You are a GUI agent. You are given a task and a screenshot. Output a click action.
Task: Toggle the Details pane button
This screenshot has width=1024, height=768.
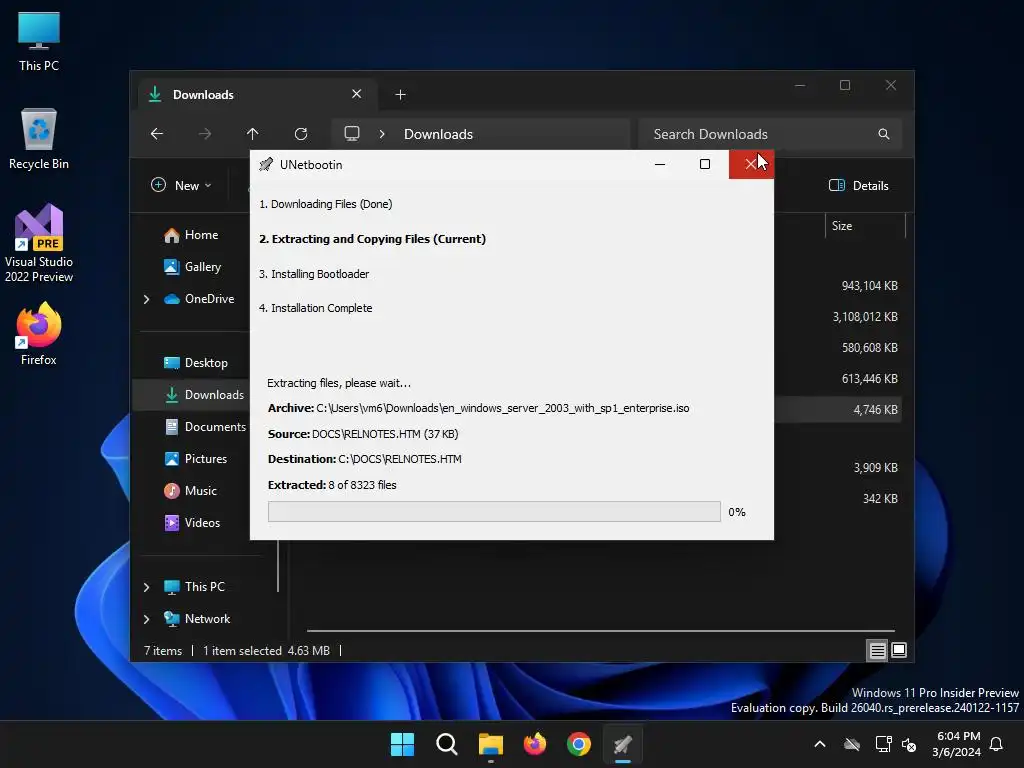click(x=858, y=185)
